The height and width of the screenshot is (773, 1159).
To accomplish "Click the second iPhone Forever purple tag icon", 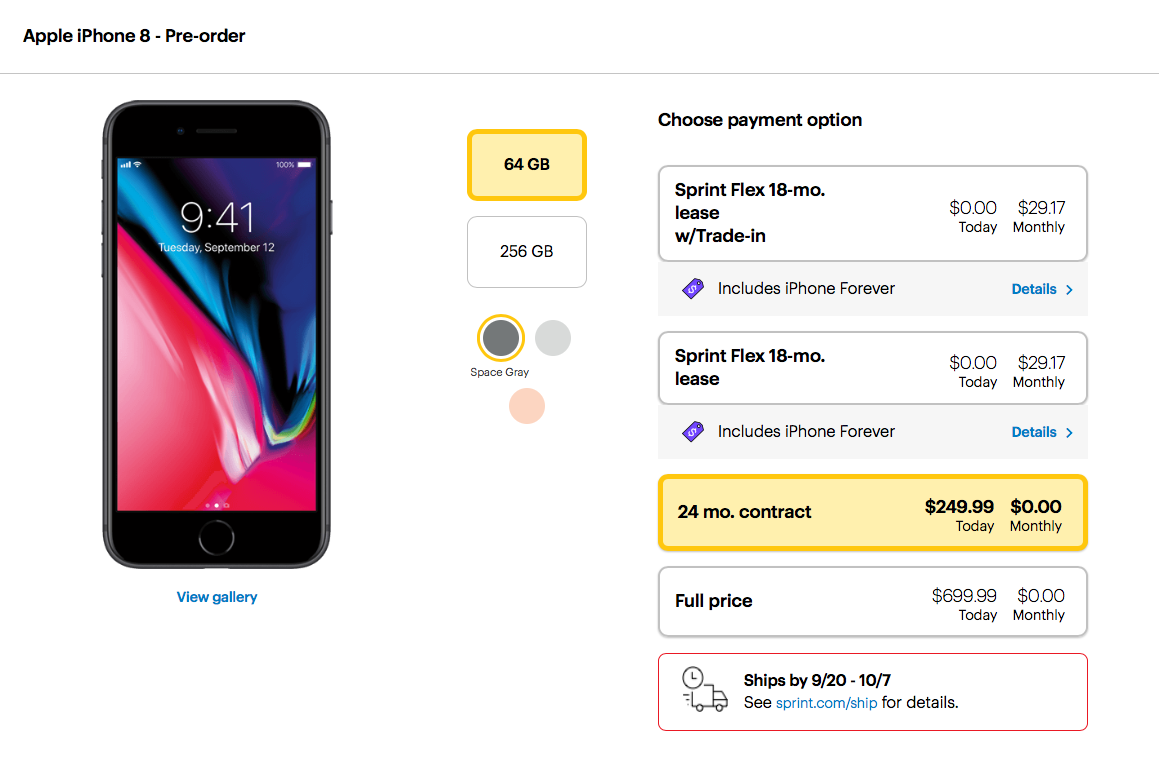I will tap(693, 432).
